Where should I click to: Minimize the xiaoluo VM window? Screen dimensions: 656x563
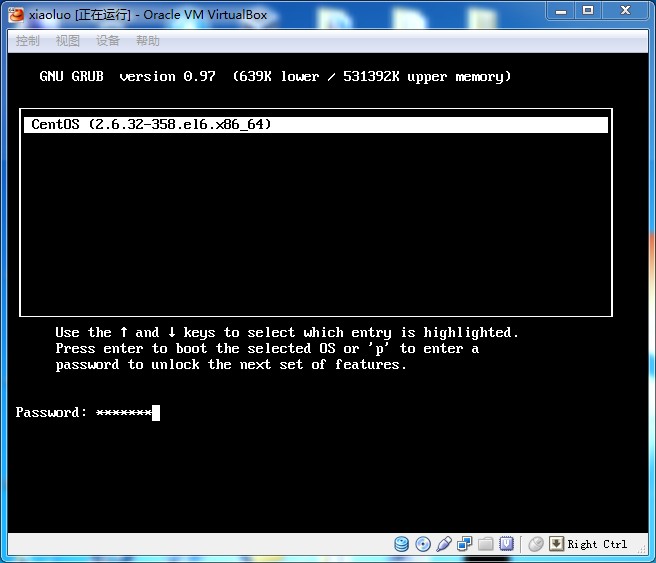point(561,10)
